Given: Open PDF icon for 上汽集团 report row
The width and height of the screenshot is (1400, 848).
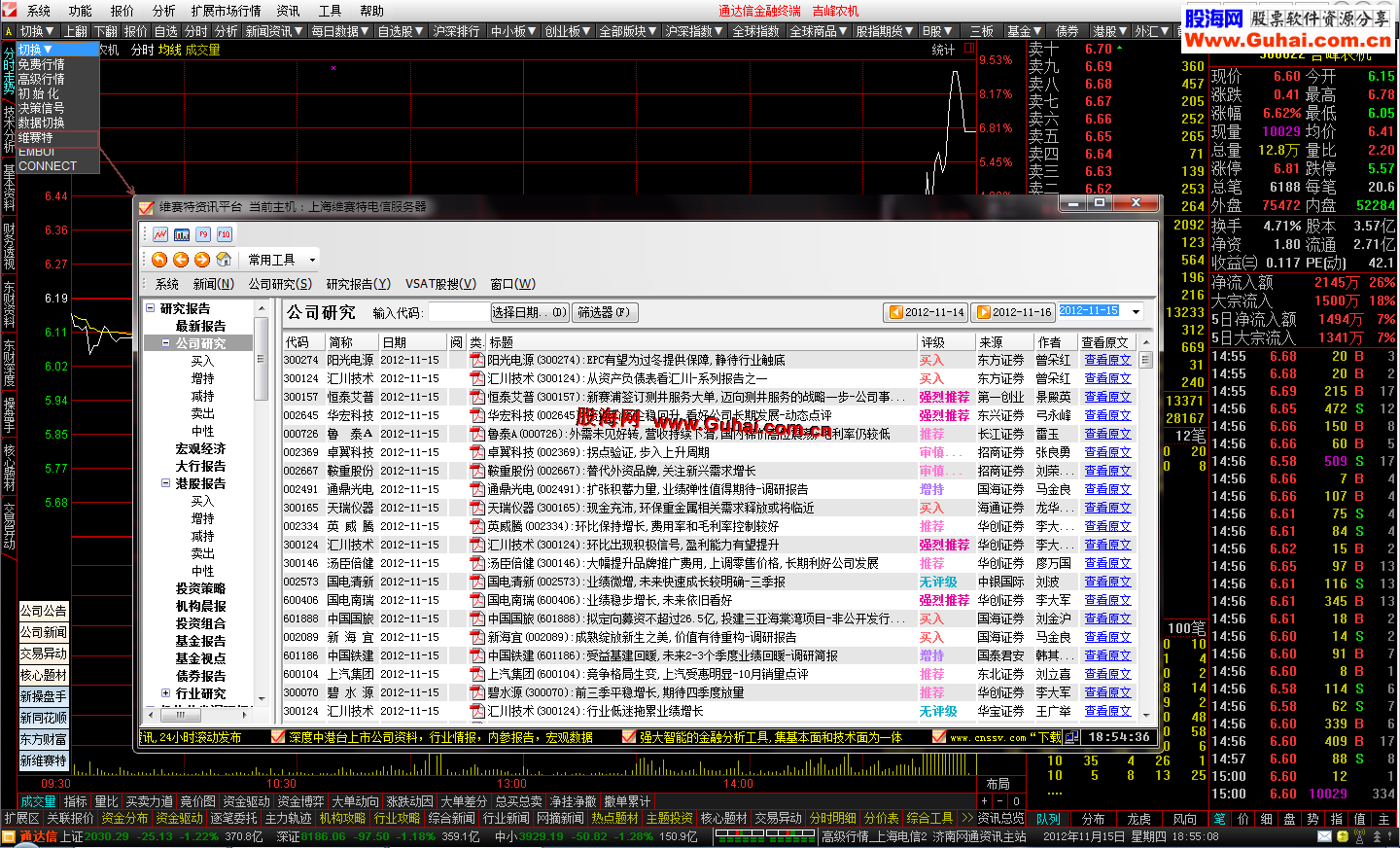Looking at the screenshot, I should click(477, 674).
